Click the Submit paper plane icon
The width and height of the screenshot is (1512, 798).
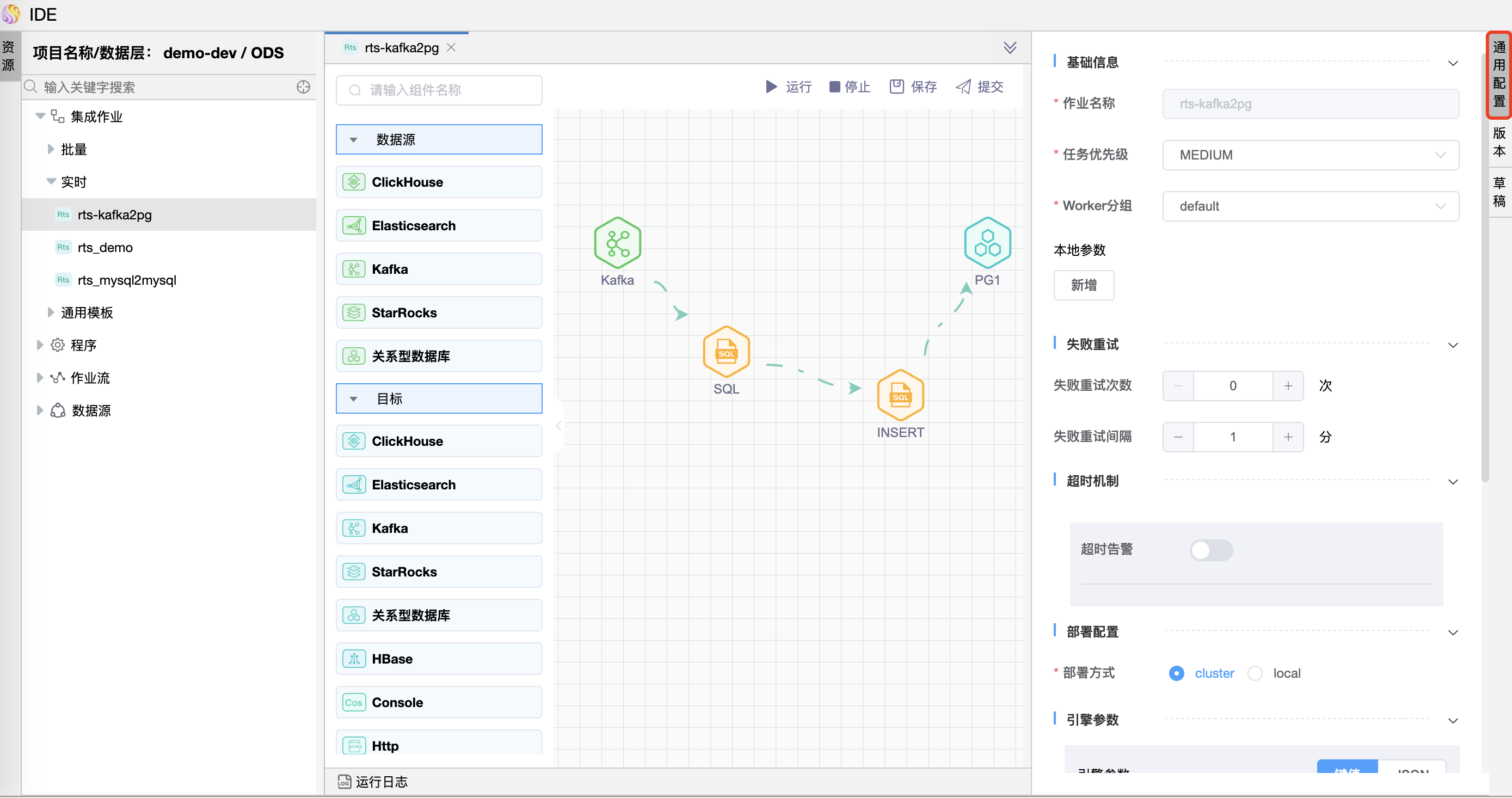point(963,87)
